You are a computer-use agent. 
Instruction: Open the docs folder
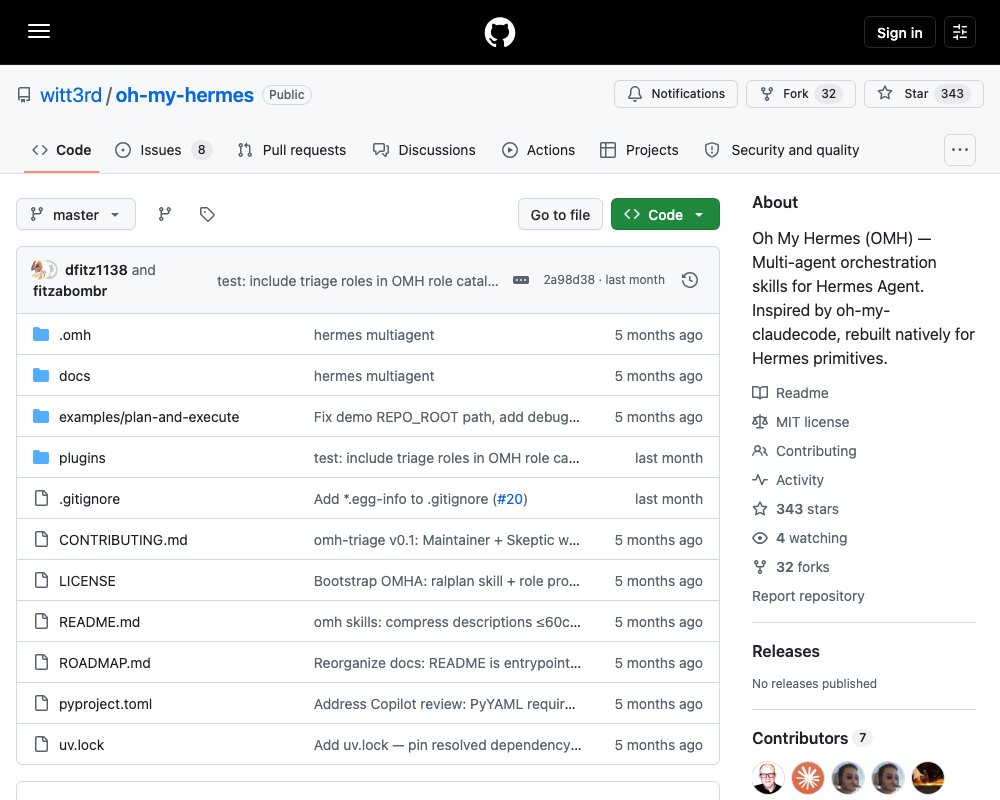pos(75,376)
